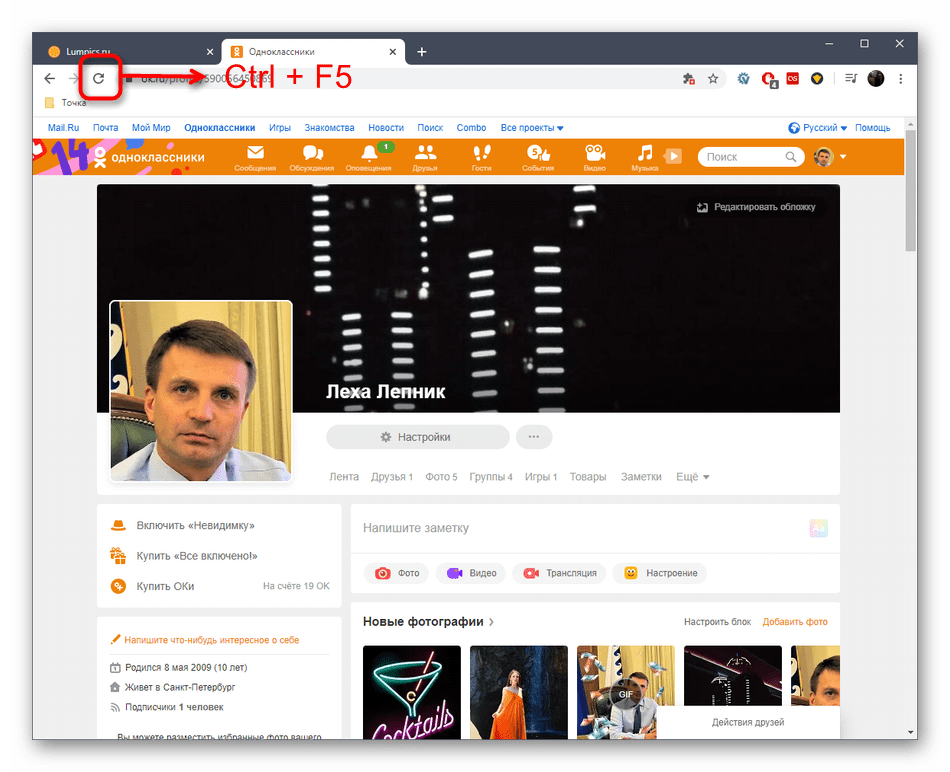Open the Все проекты dropdown
Screen dimensions: 950x772
(532, 127)
